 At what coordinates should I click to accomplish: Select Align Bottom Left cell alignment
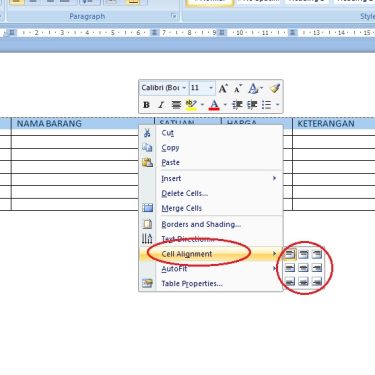pos(290,282)
